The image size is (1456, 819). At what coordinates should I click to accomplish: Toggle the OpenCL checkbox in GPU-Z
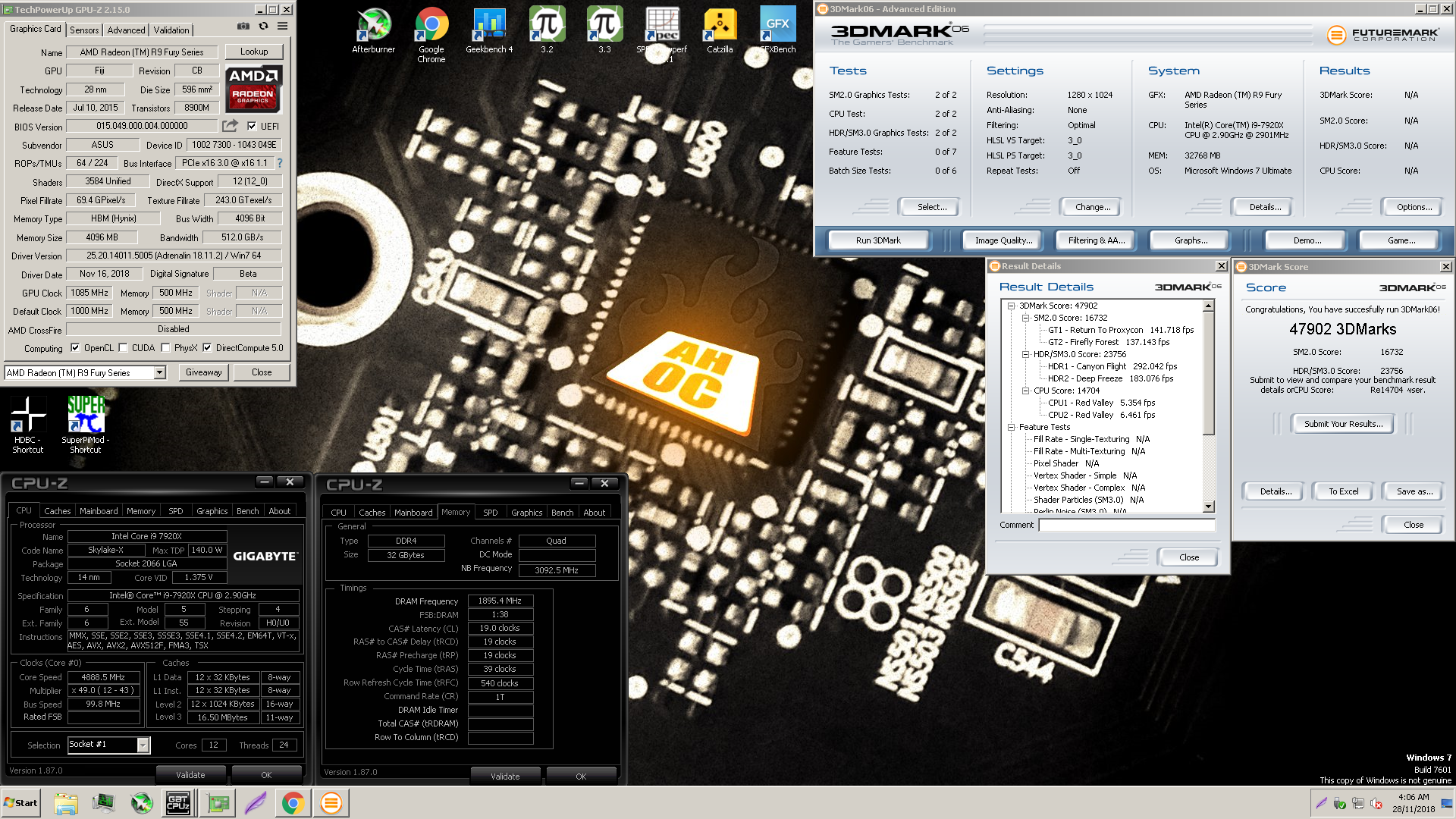(75, 348)
